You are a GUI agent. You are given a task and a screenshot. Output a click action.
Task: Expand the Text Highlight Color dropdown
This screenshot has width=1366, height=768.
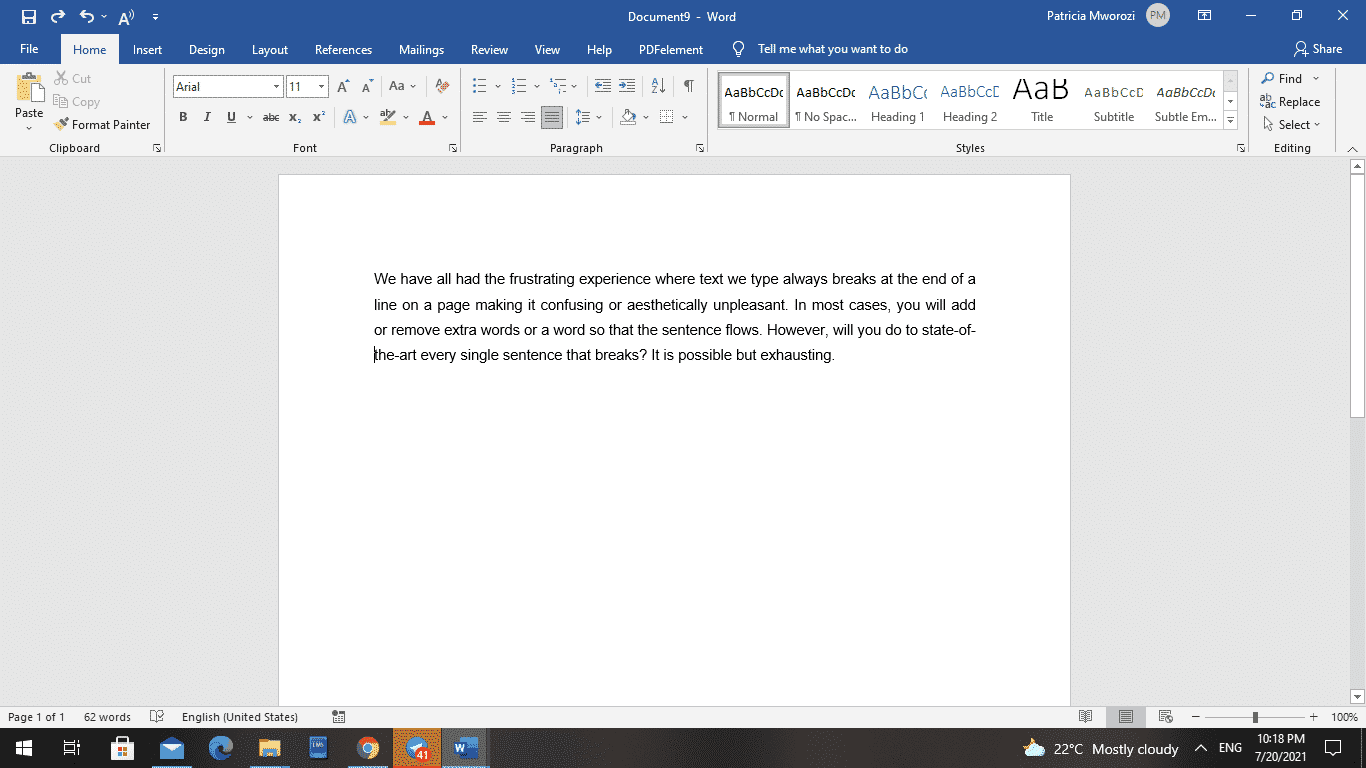click(403, 117)
